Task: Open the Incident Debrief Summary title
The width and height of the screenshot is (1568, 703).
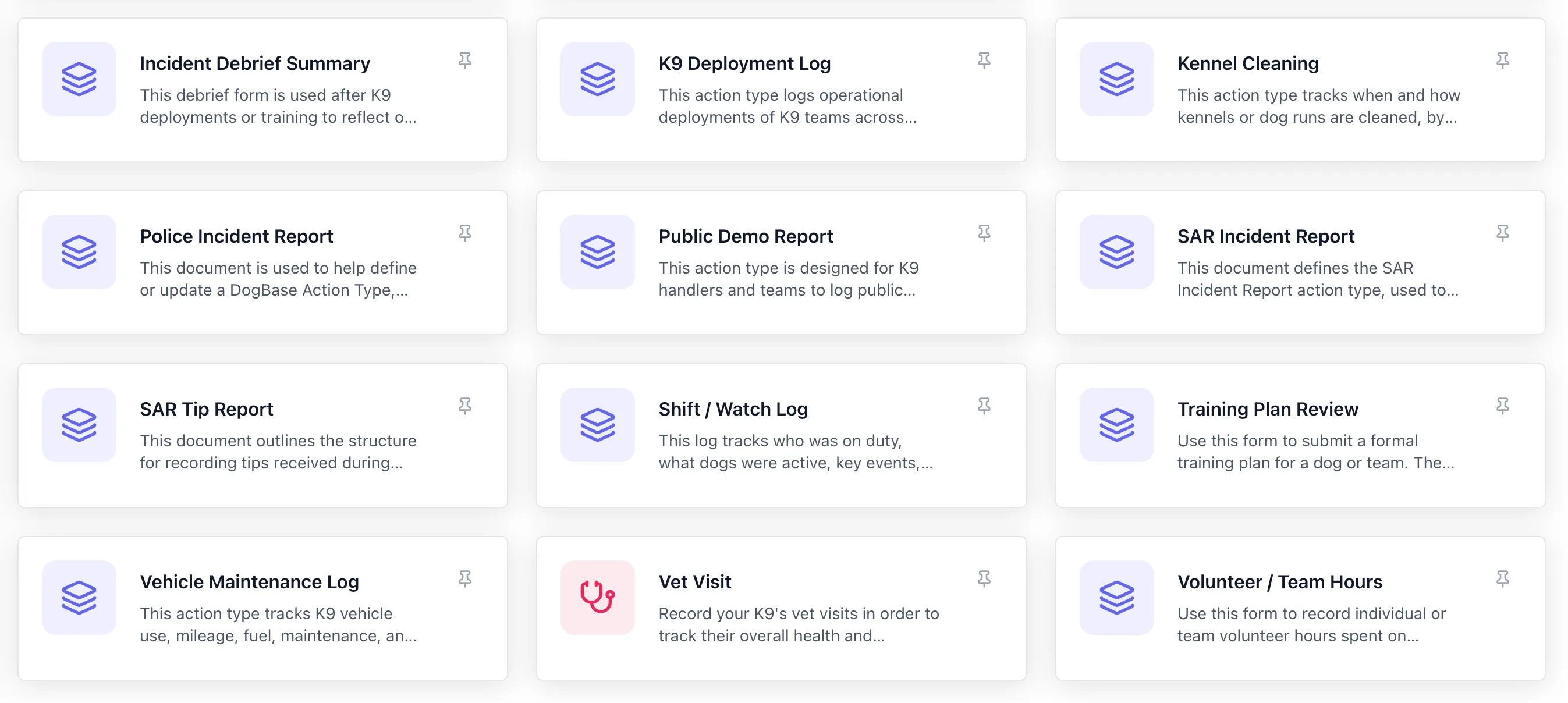Action: 255,63
